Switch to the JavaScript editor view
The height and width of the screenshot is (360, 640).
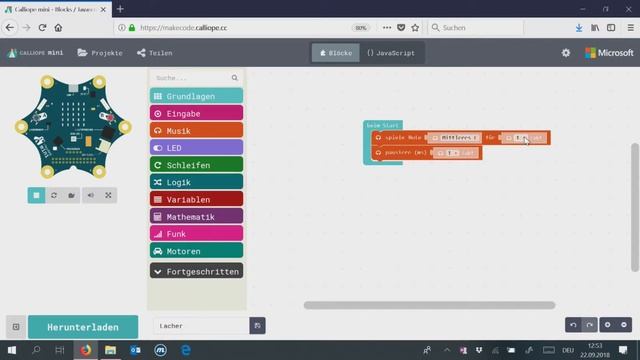pyautogui.click(x=391, y=53)
